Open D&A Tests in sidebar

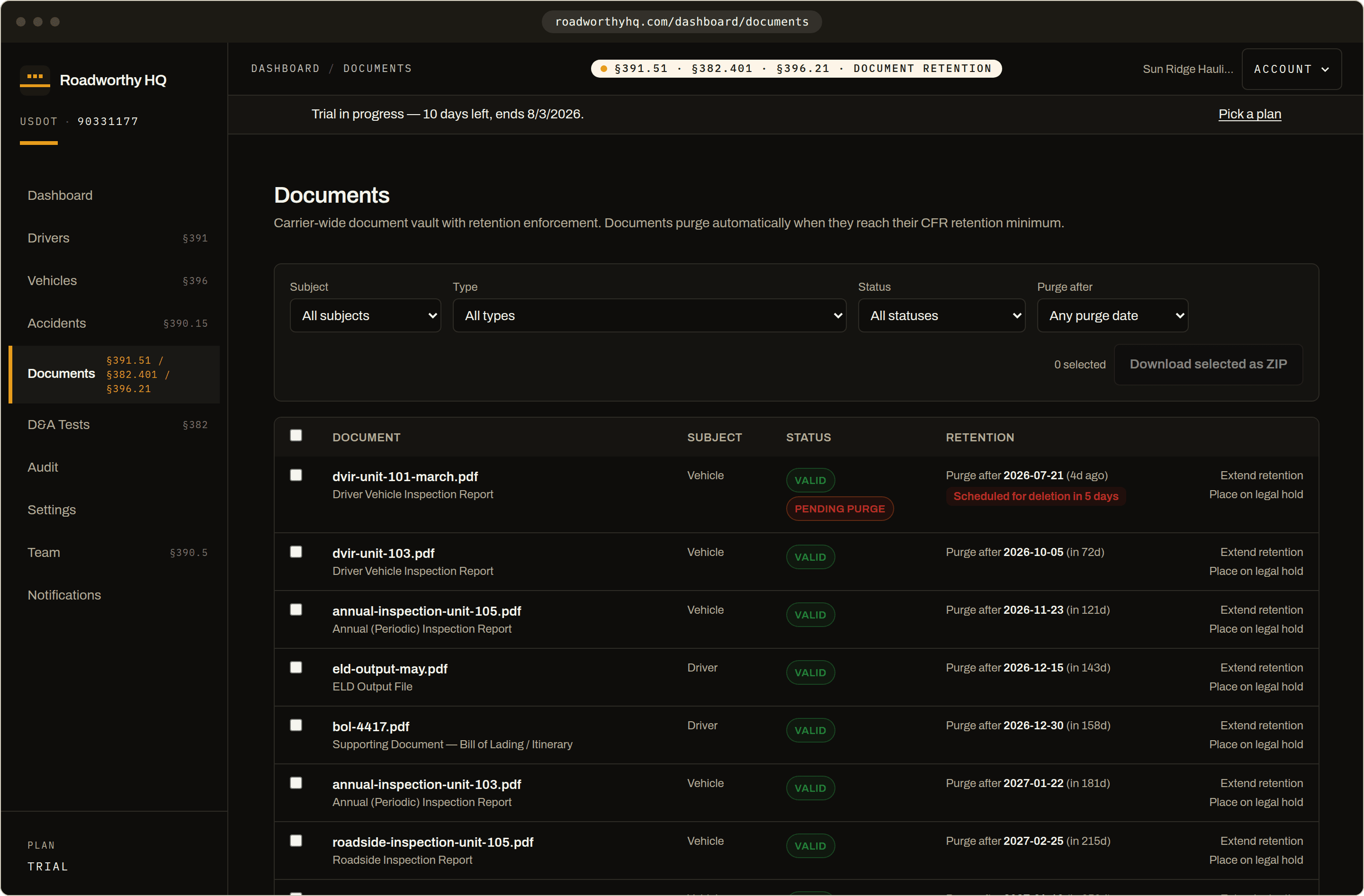coord(115,425)
